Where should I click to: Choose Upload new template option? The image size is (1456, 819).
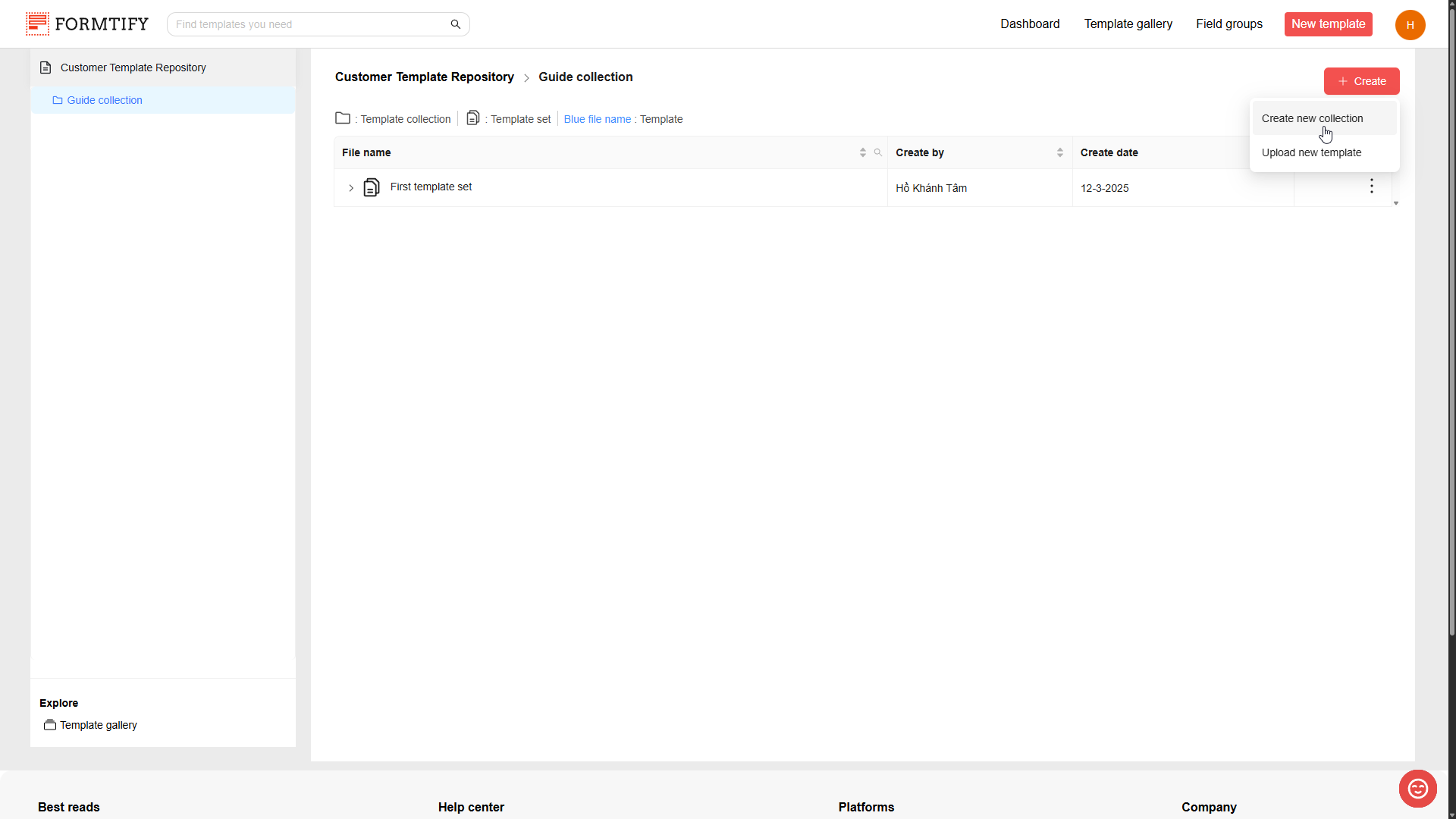pyautogui.click(x=1311, y=152)
